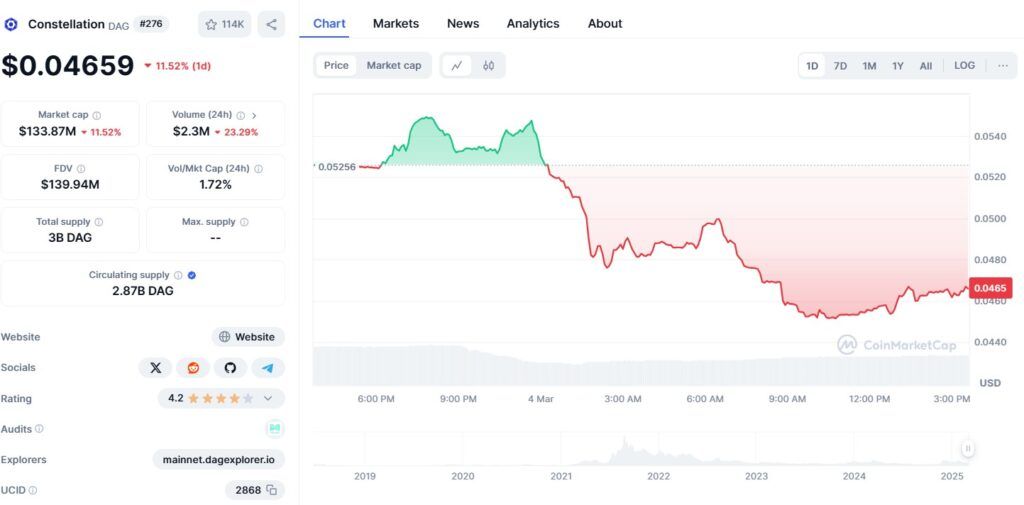Show Total supply info icon

(x=99, y=222)
